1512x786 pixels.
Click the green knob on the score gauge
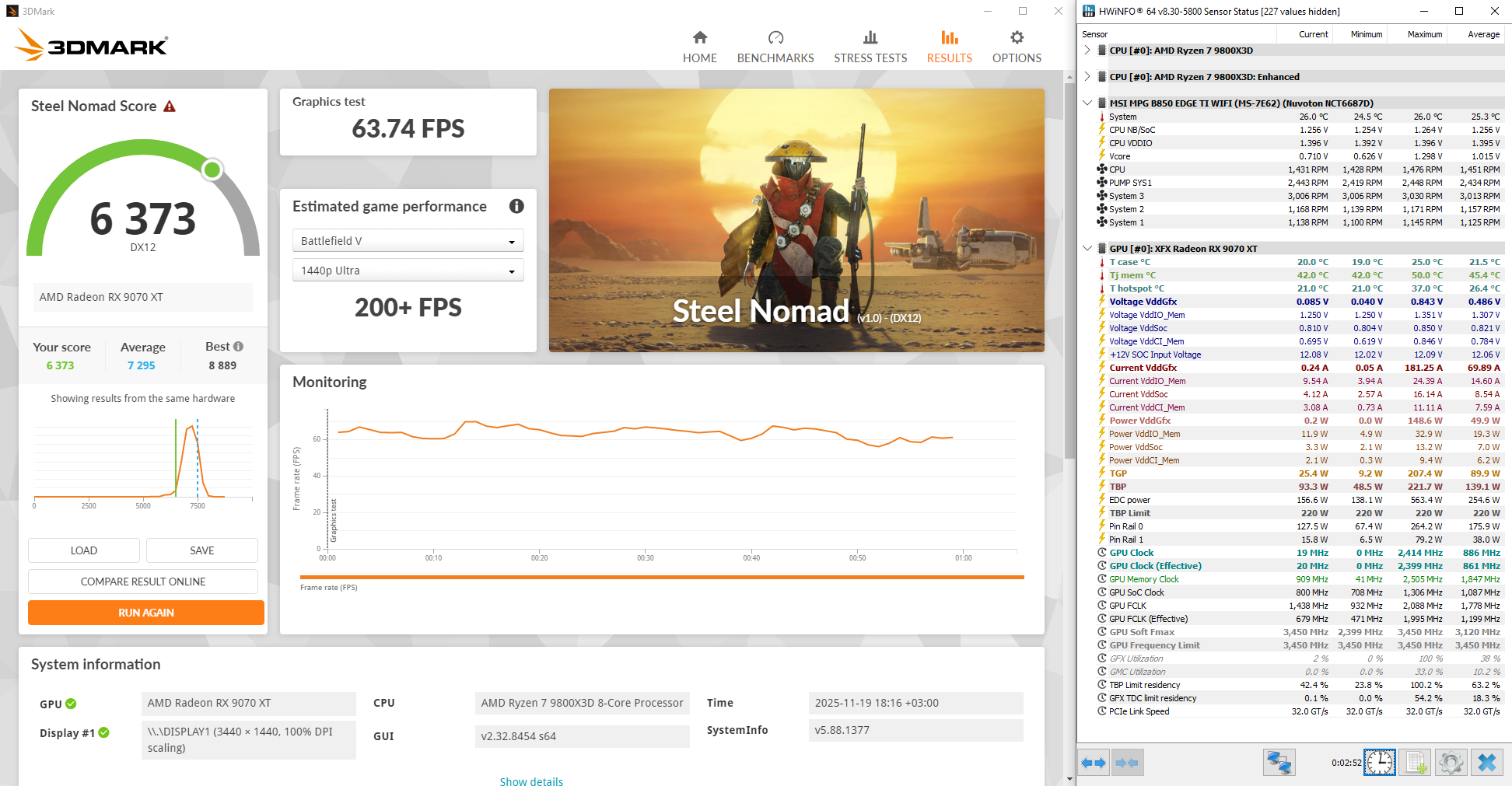[212, 170]
